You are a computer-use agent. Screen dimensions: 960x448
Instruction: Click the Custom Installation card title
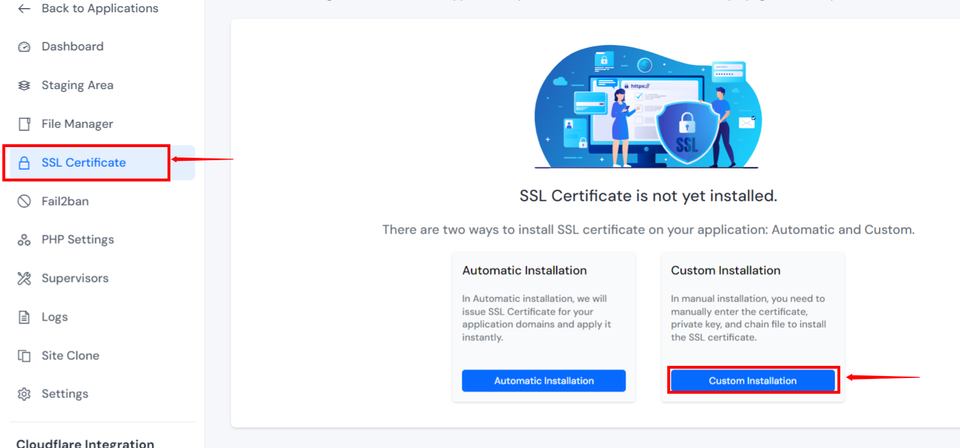[725, 271]
